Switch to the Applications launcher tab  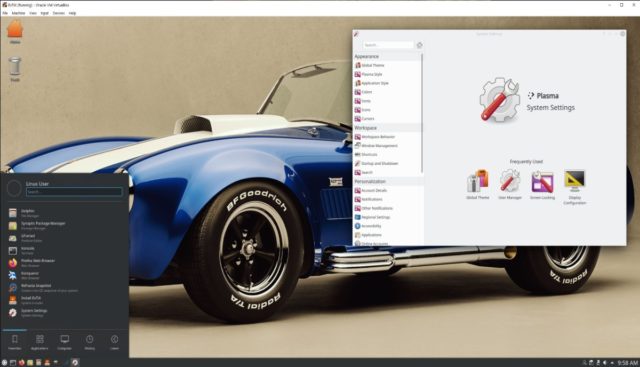(40, 342)
